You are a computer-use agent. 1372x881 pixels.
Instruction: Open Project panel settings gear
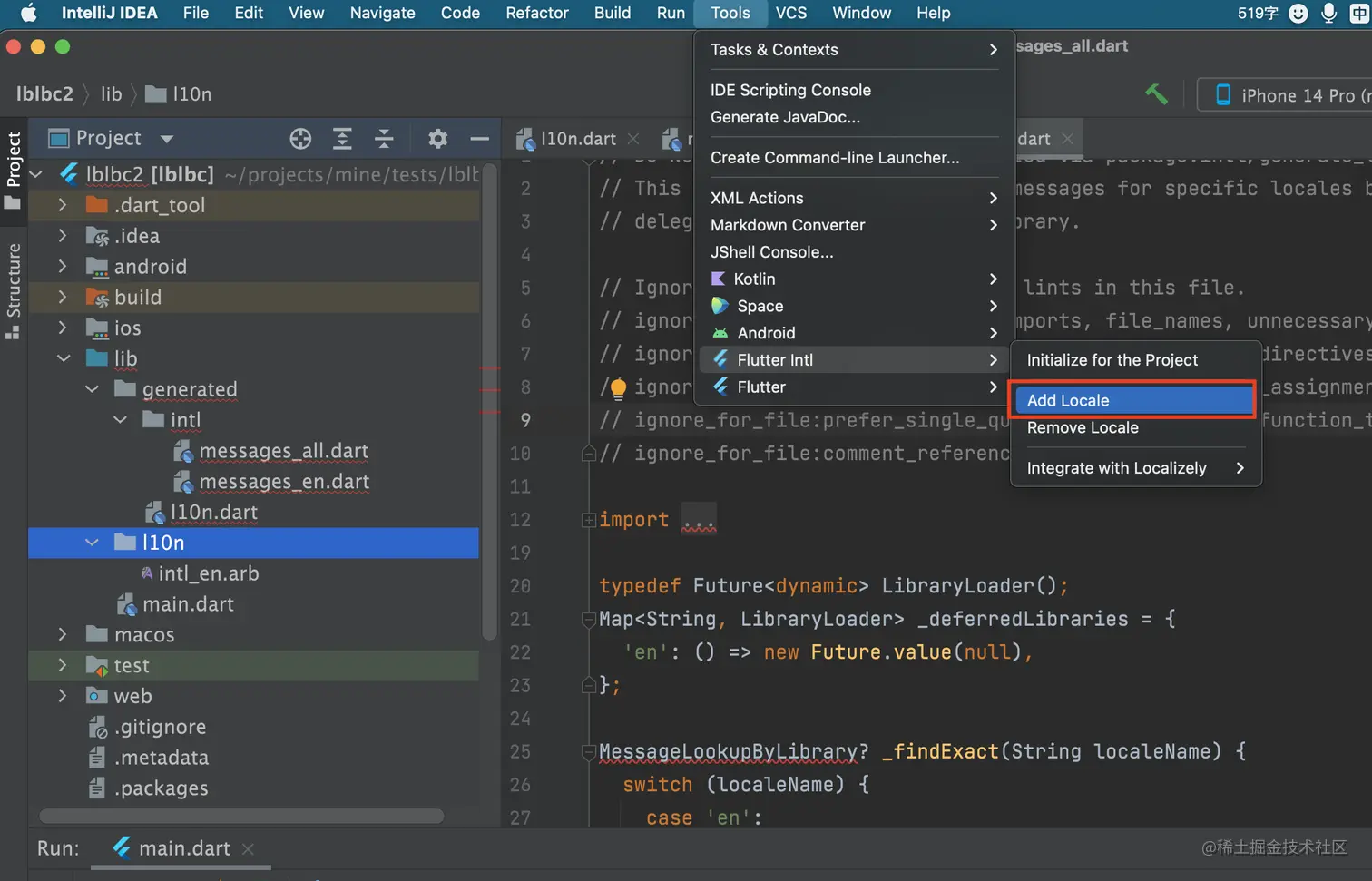[x=437, y=139]
